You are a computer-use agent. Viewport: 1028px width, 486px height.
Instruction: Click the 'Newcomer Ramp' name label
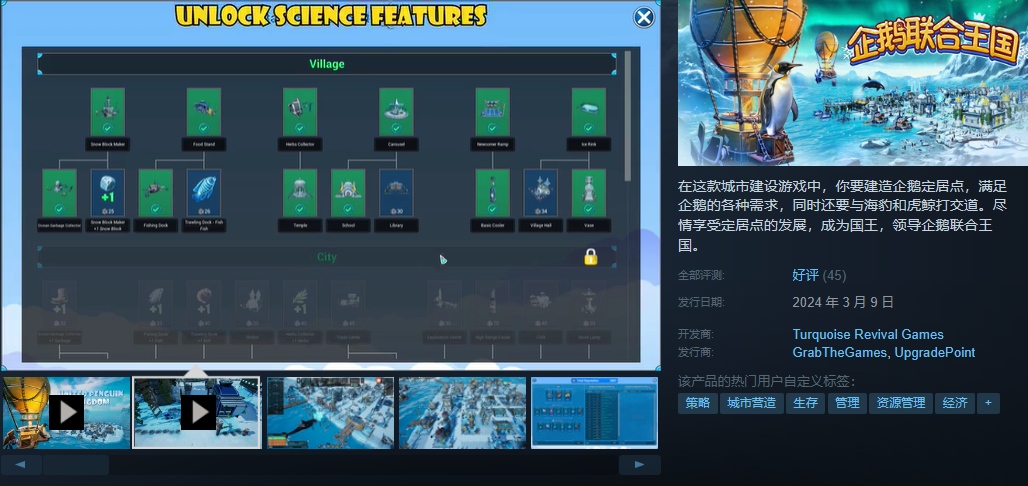(492, 144)
